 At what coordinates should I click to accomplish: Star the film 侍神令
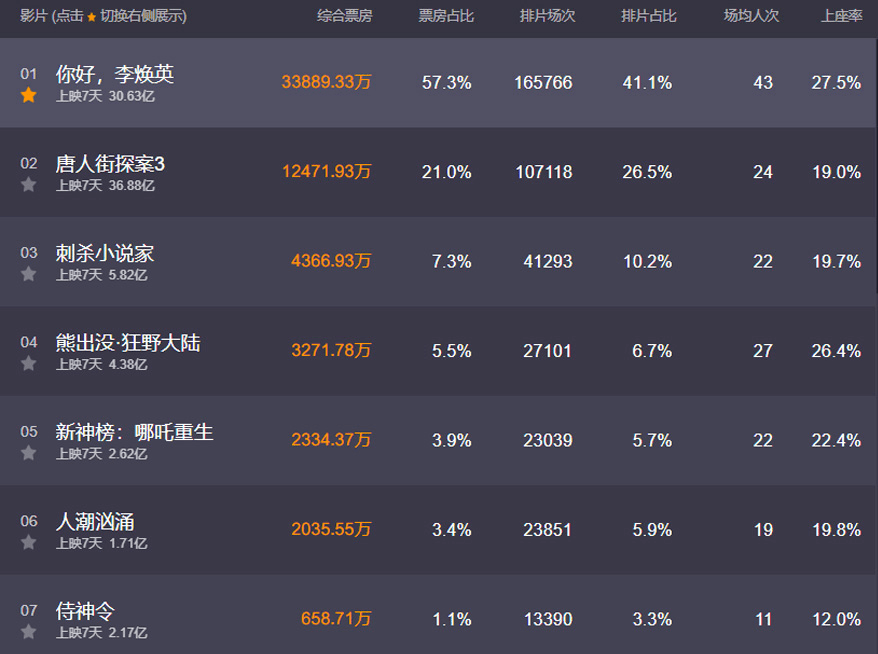pyautogui.click(x=29, y=632)
